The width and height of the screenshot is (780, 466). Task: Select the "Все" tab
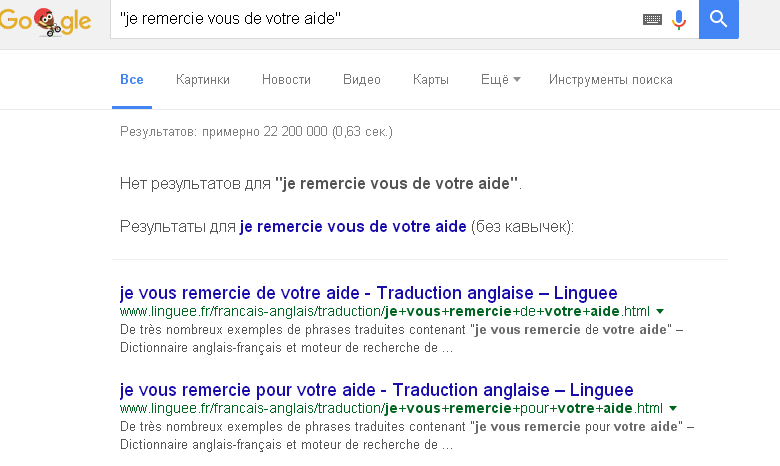tap(132, 80)
